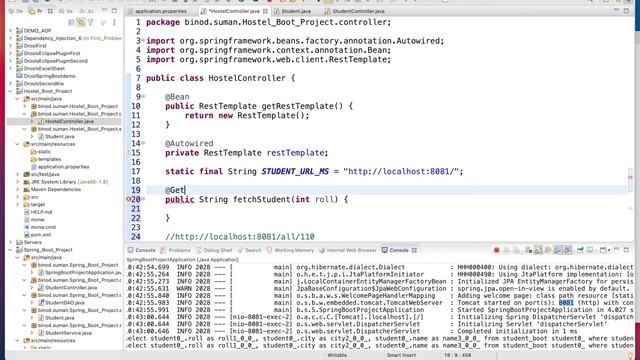Click Smart Insert status bar entry
The width and height of the screenshot is (640, 360).
pos(401,355)
